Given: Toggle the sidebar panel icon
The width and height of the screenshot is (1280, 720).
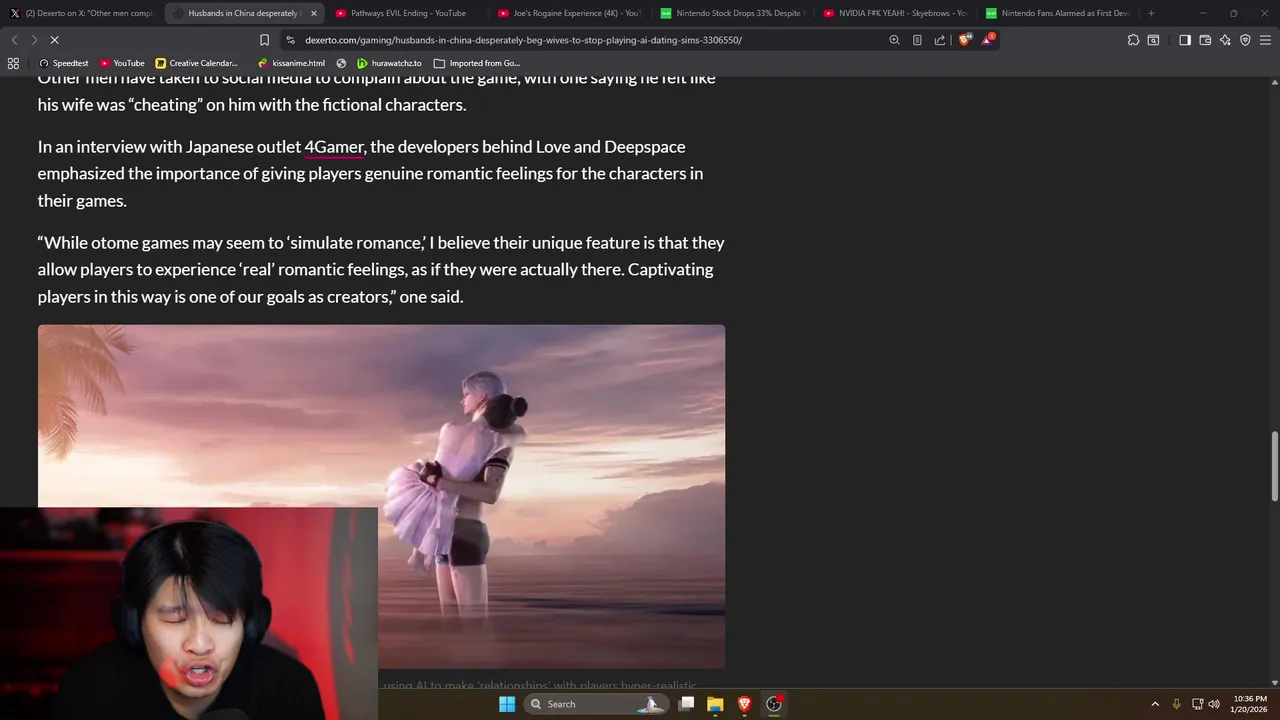Looking at the screenshot, I should 1185,40.
